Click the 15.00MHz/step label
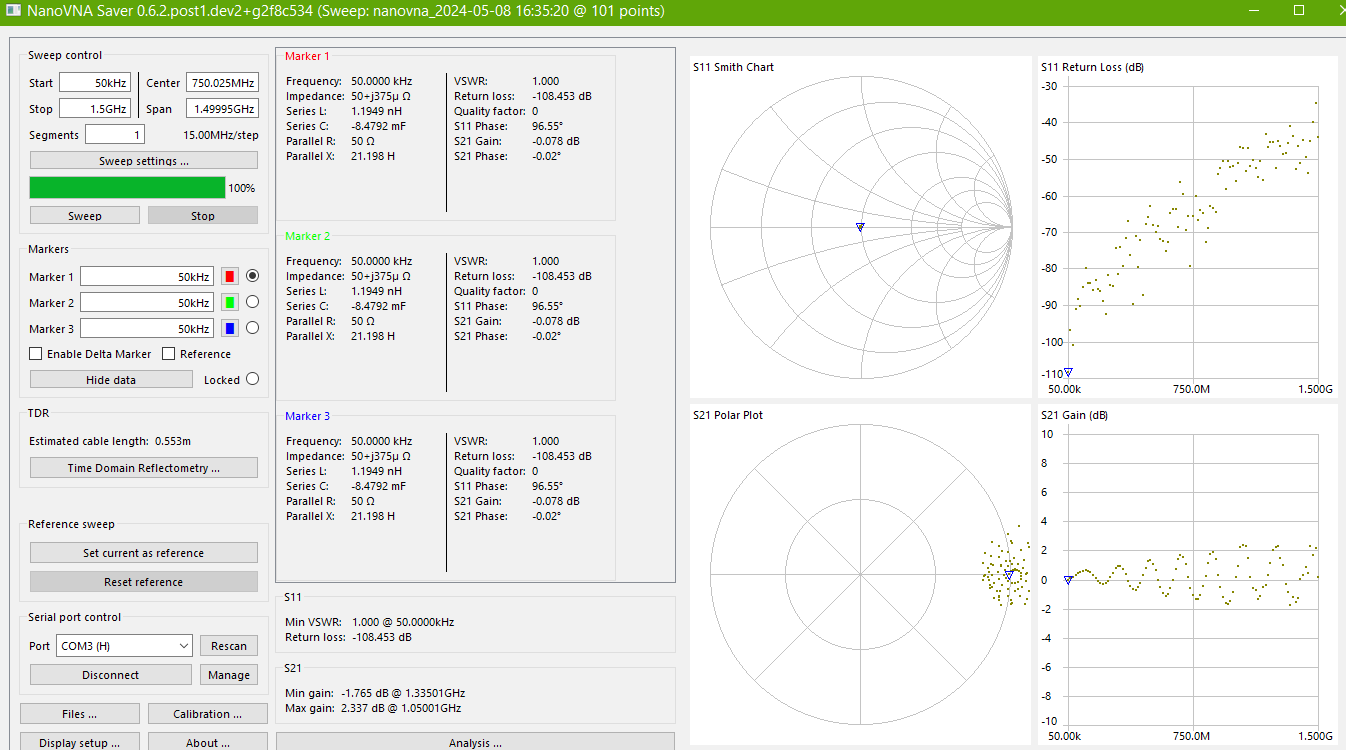Screen dimensions: 1346x750 220,135
